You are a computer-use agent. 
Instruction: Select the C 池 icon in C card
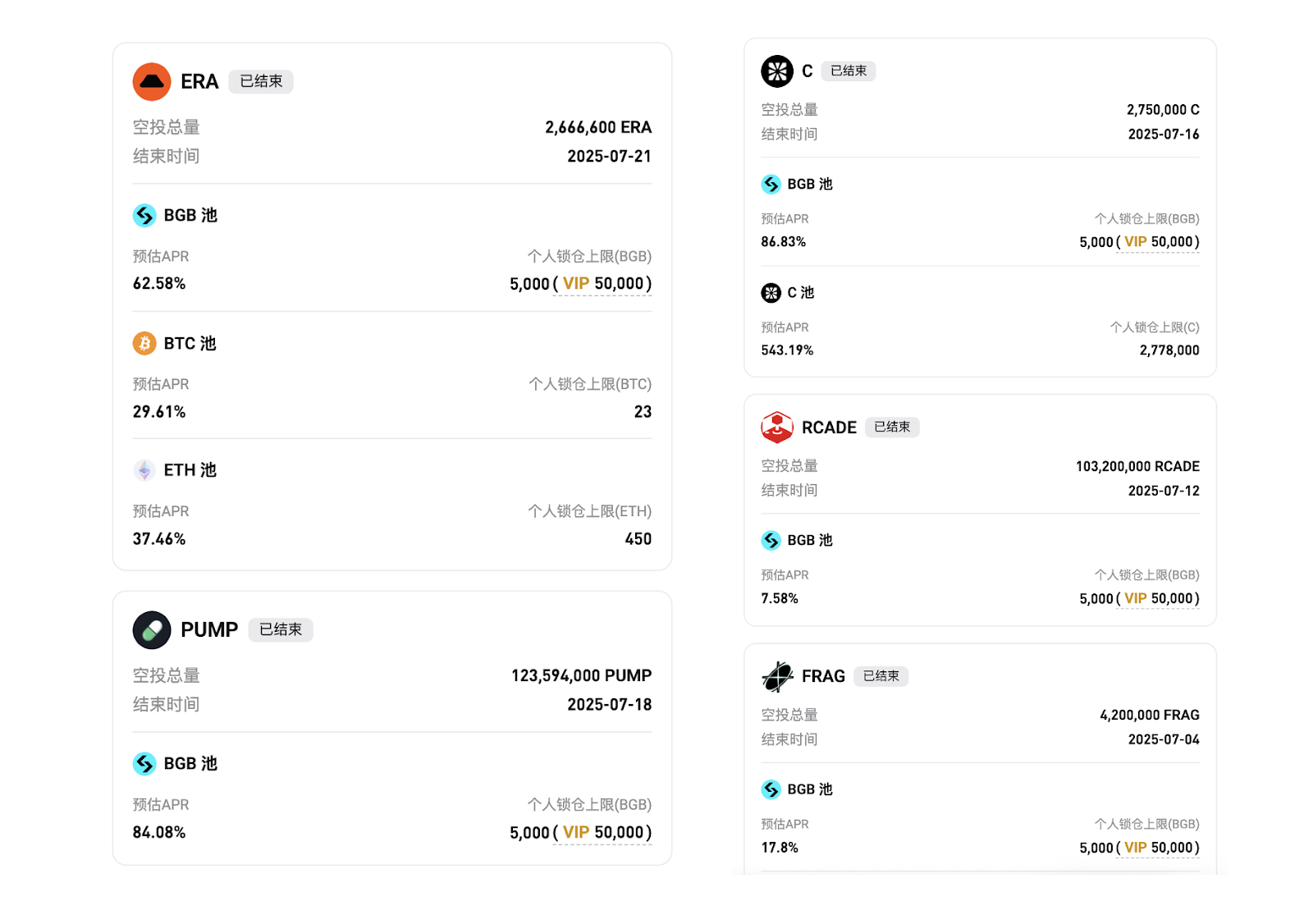pyautogui.click(x=771, y=292)
